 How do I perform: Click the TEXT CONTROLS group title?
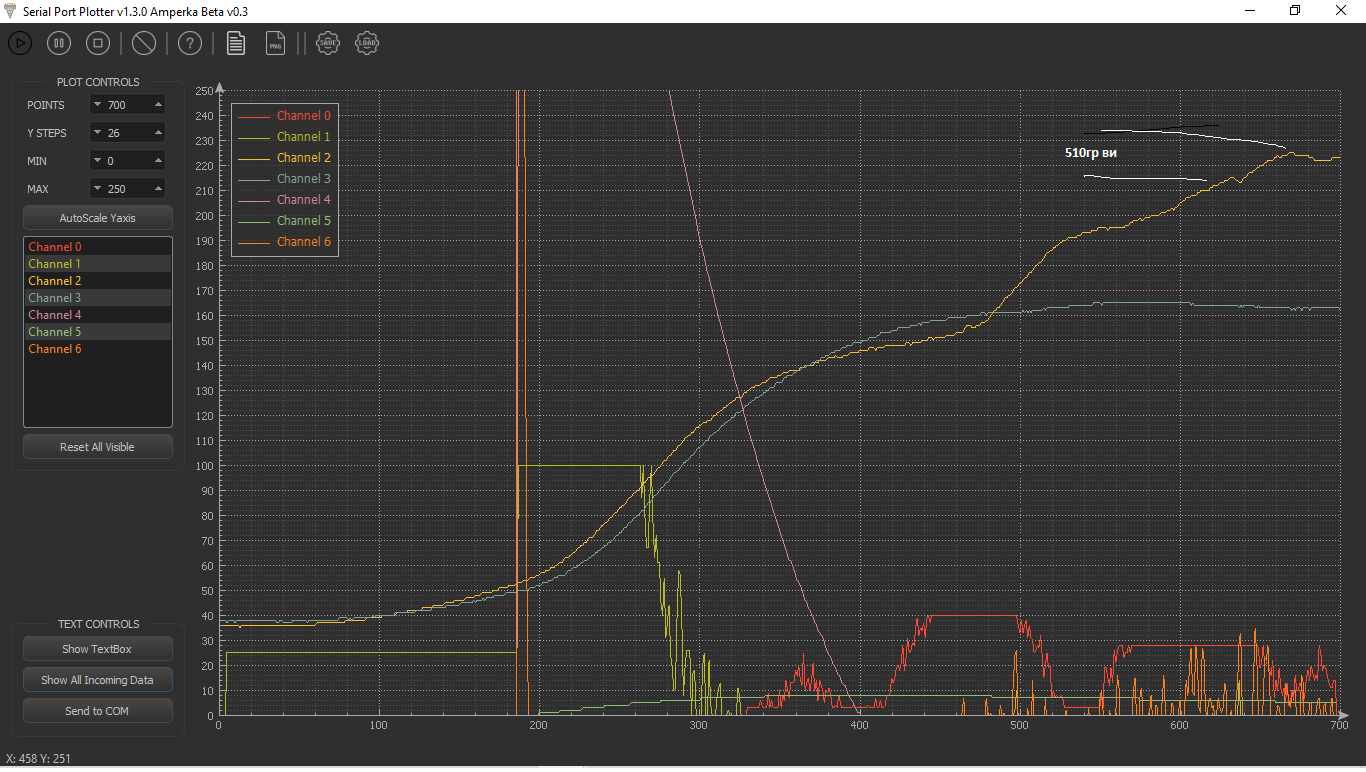pos(98,624)
